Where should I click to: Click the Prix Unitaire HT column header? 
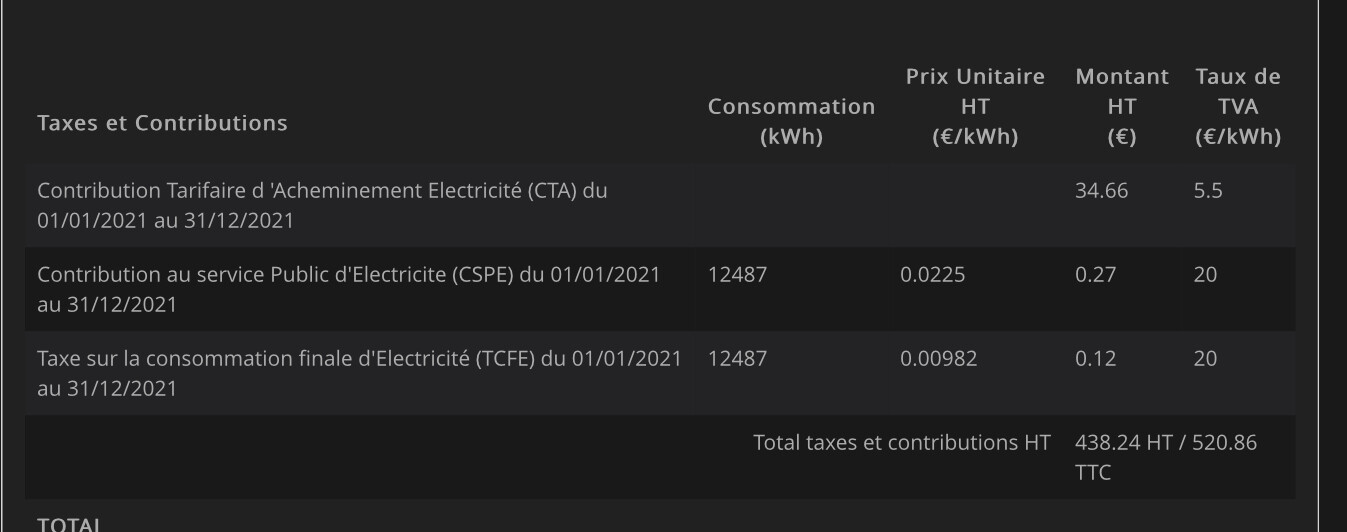[x=975, y=107]
